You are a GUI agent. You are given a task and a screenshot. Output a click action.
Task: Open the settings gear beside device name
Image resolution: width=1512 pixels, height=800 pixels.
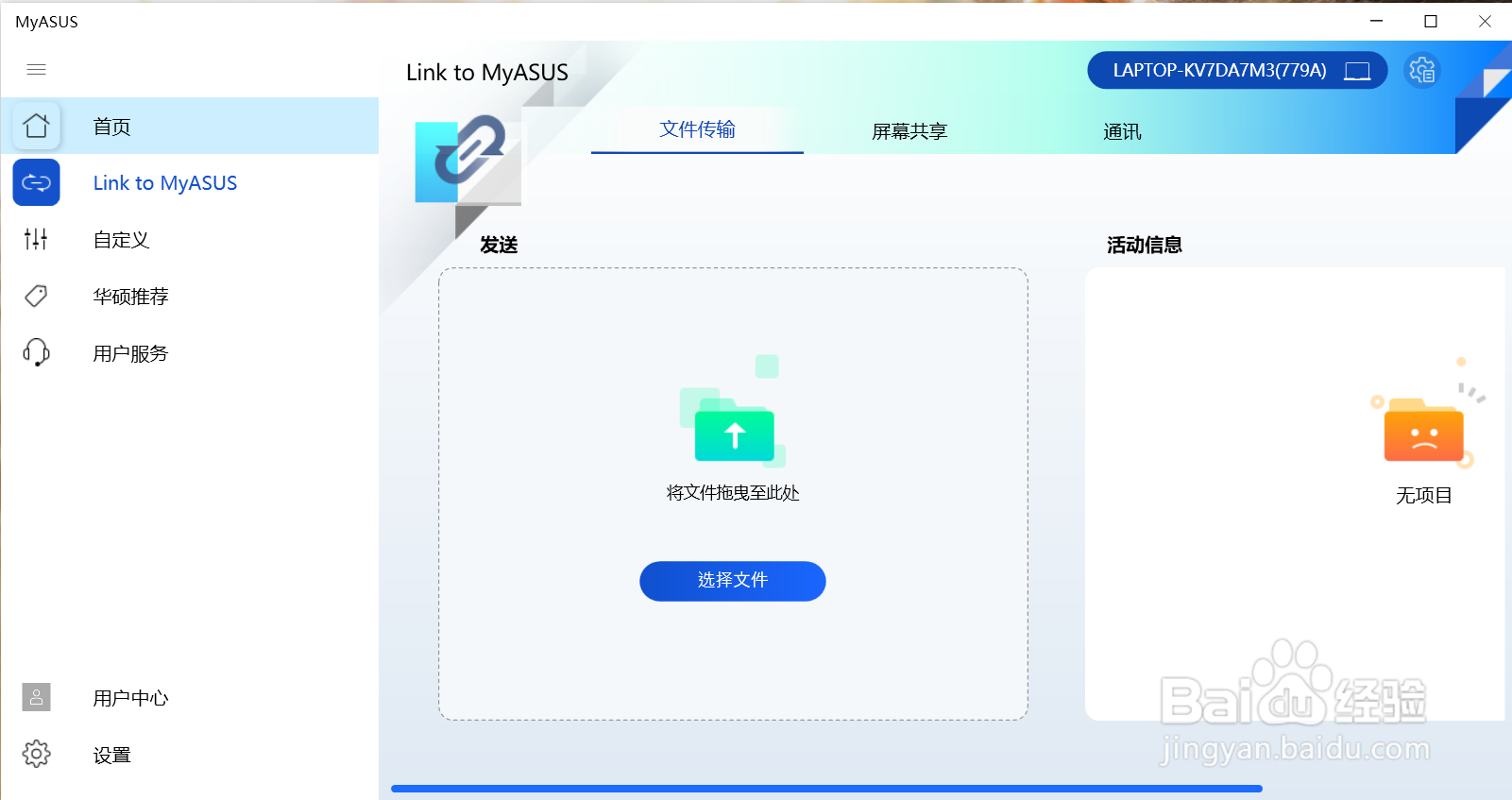pos(1422,70)
